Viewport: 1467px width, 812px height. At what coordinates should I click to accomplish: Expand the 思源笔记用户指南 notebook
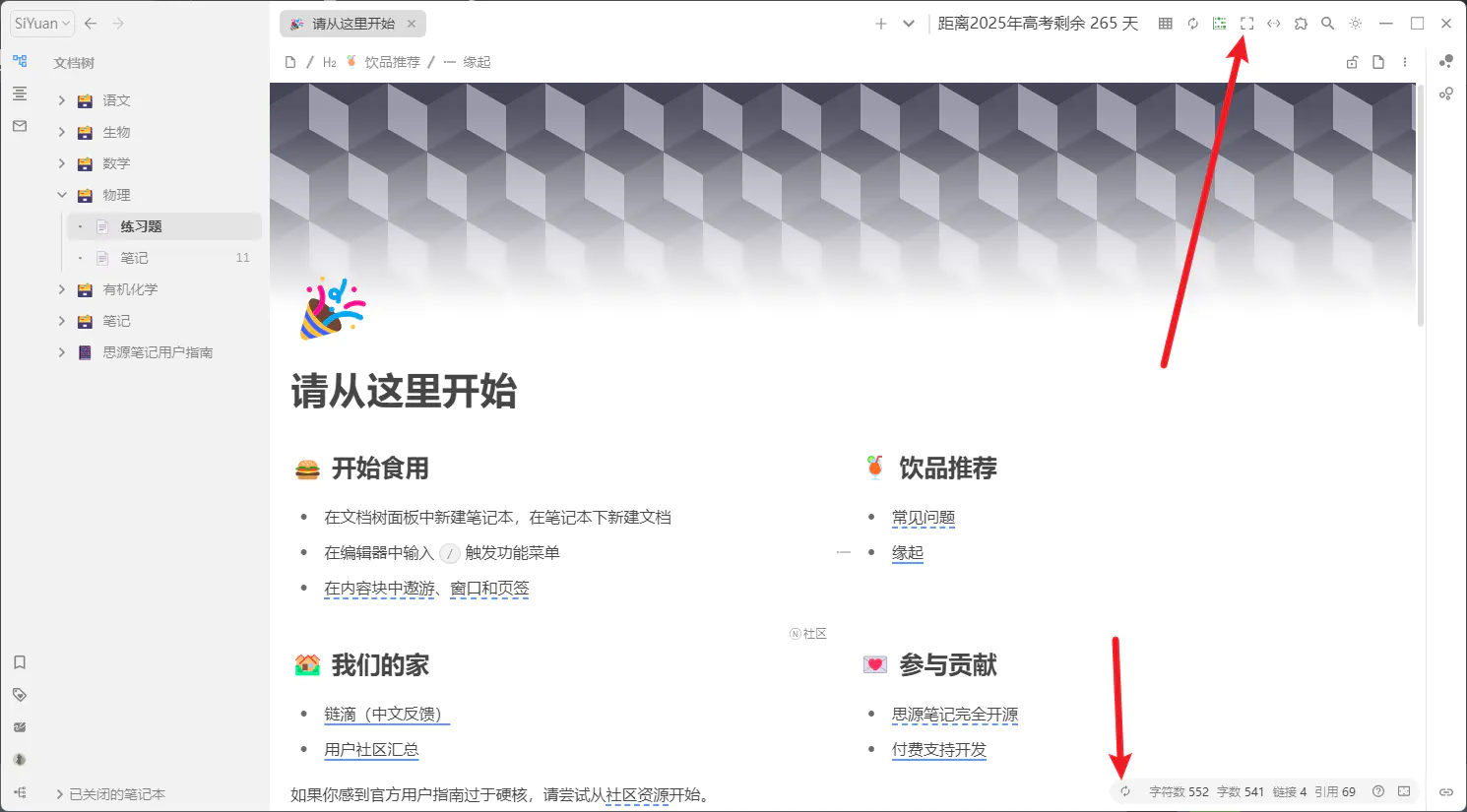[x=61, y=352]
